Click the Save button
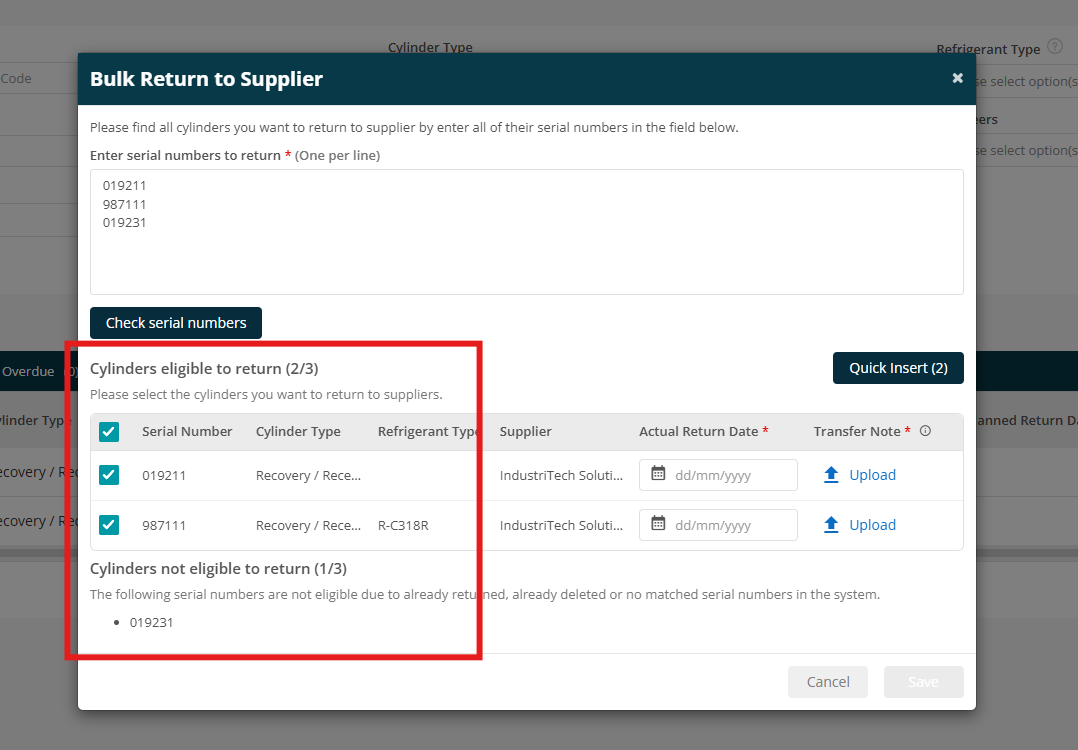This screenshot has height=750, width=1078. click(x=923, y=682)
